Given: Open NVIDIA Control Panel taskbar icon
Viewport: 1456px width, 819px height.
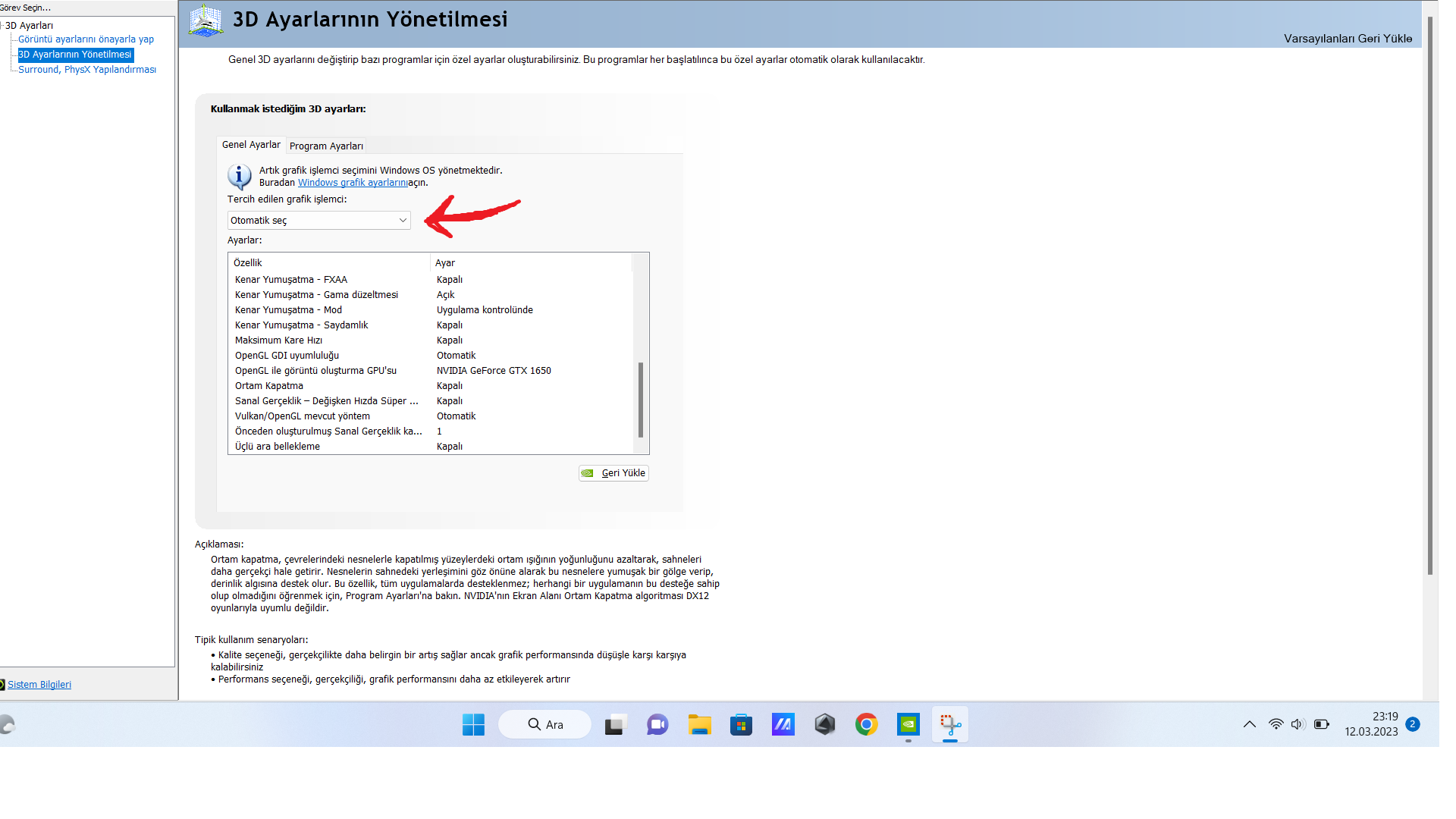Looking at the screenshot, I should (908, 725).
